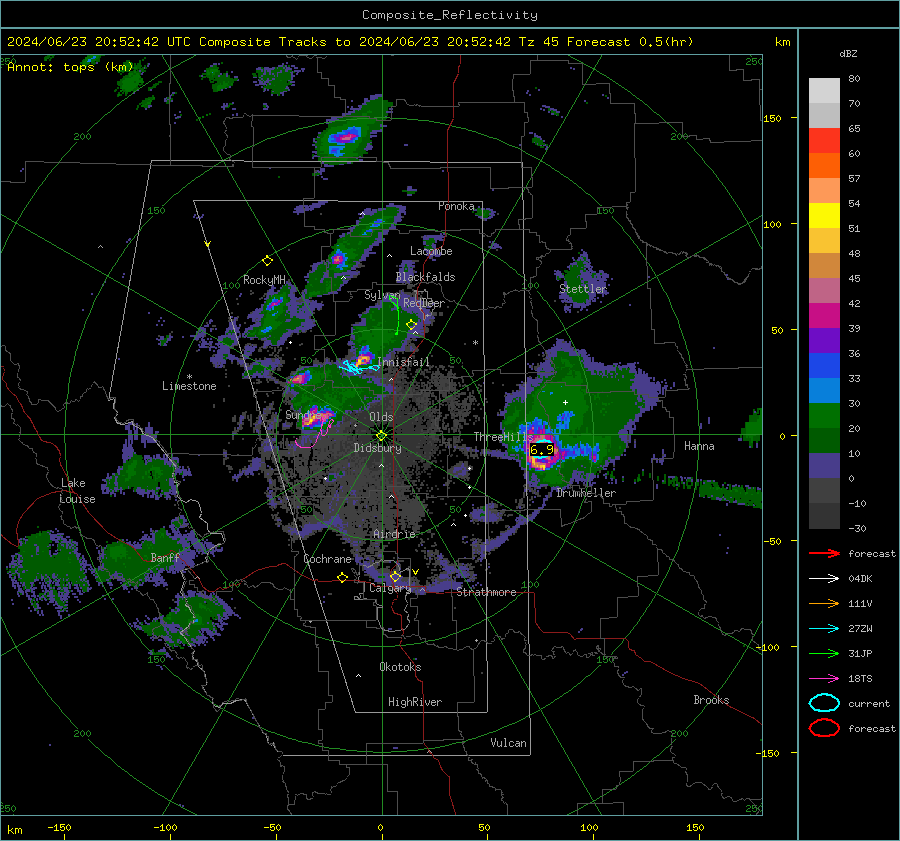
Task: Click the red forecast arrow legend icon
Action: (824, 553)
